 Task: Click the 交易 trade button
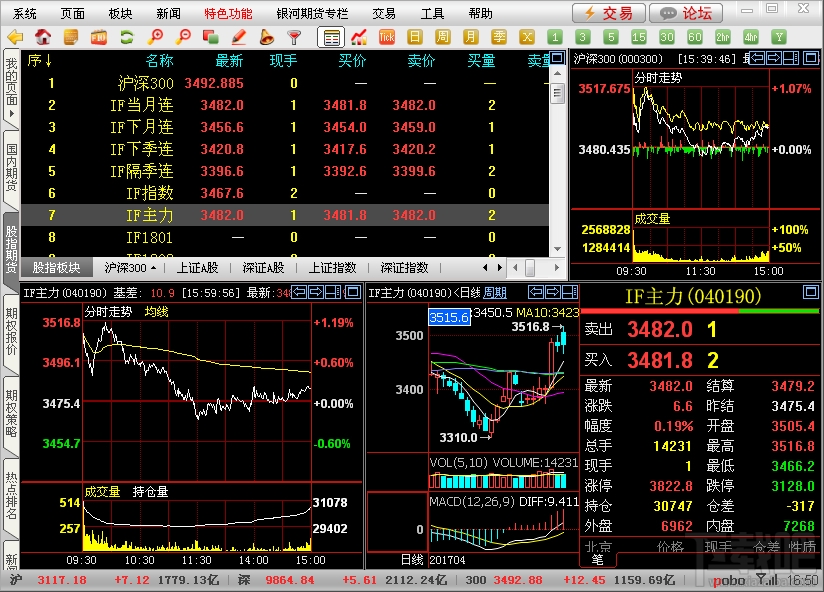pos(609,13)
